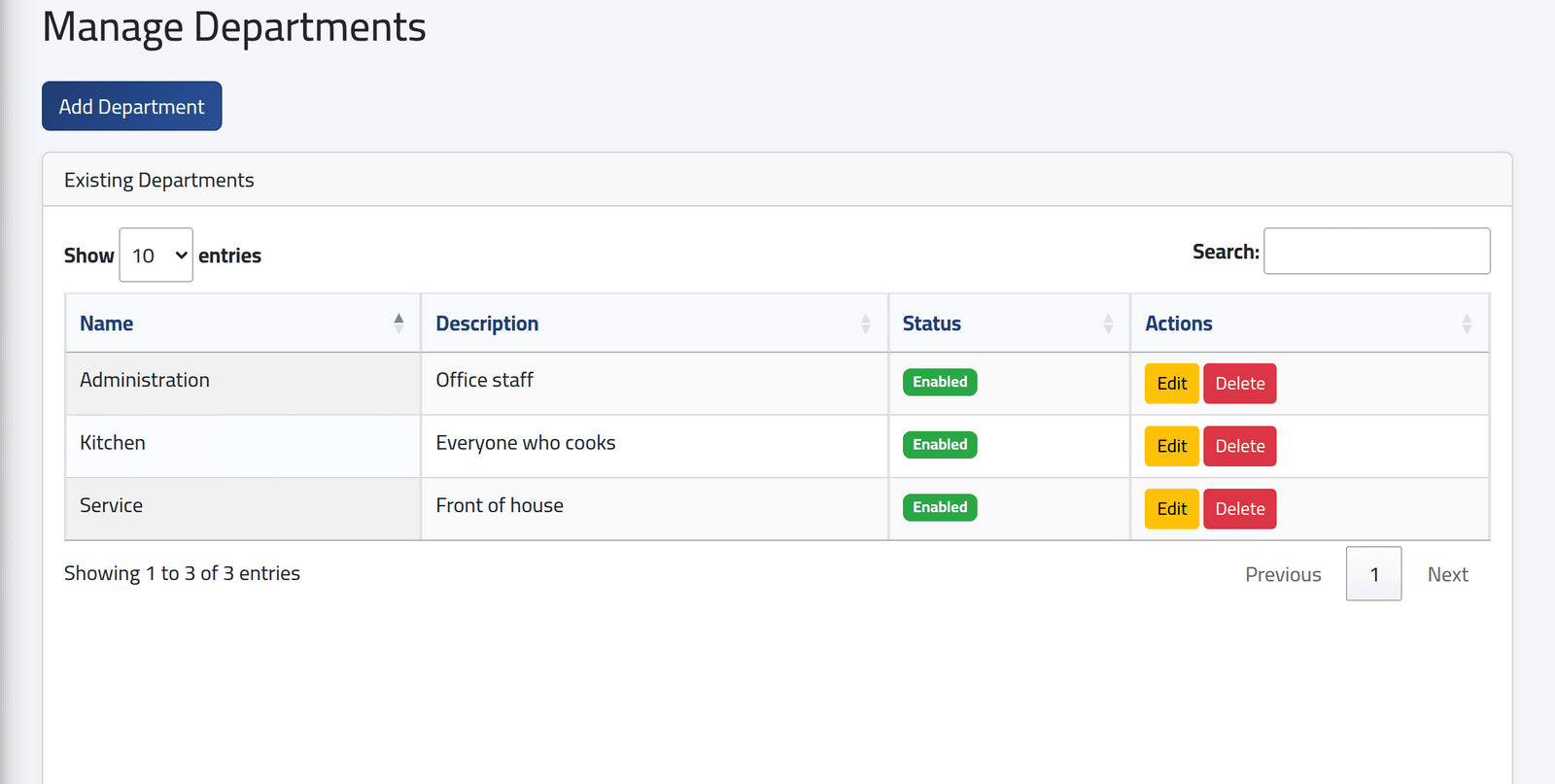The image size is (1555, 784).
Task: Sort table by Status column
Action: point(1009,324)
